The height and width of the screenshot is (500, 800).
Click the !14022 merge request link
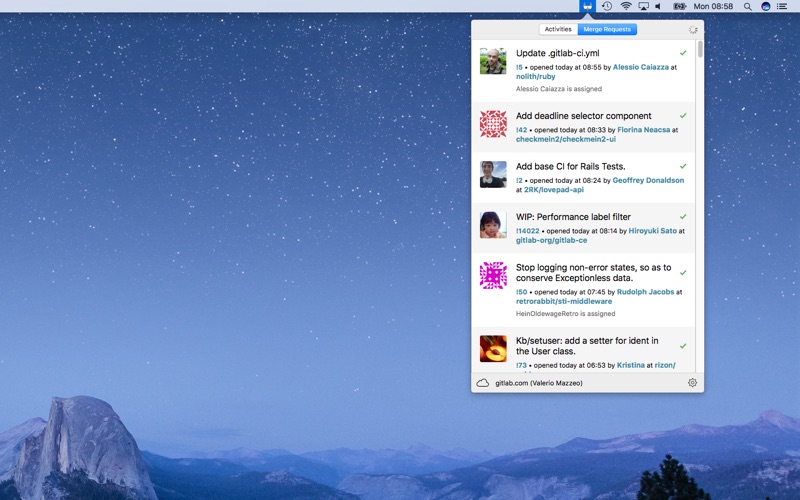click(x=528, y=231)
